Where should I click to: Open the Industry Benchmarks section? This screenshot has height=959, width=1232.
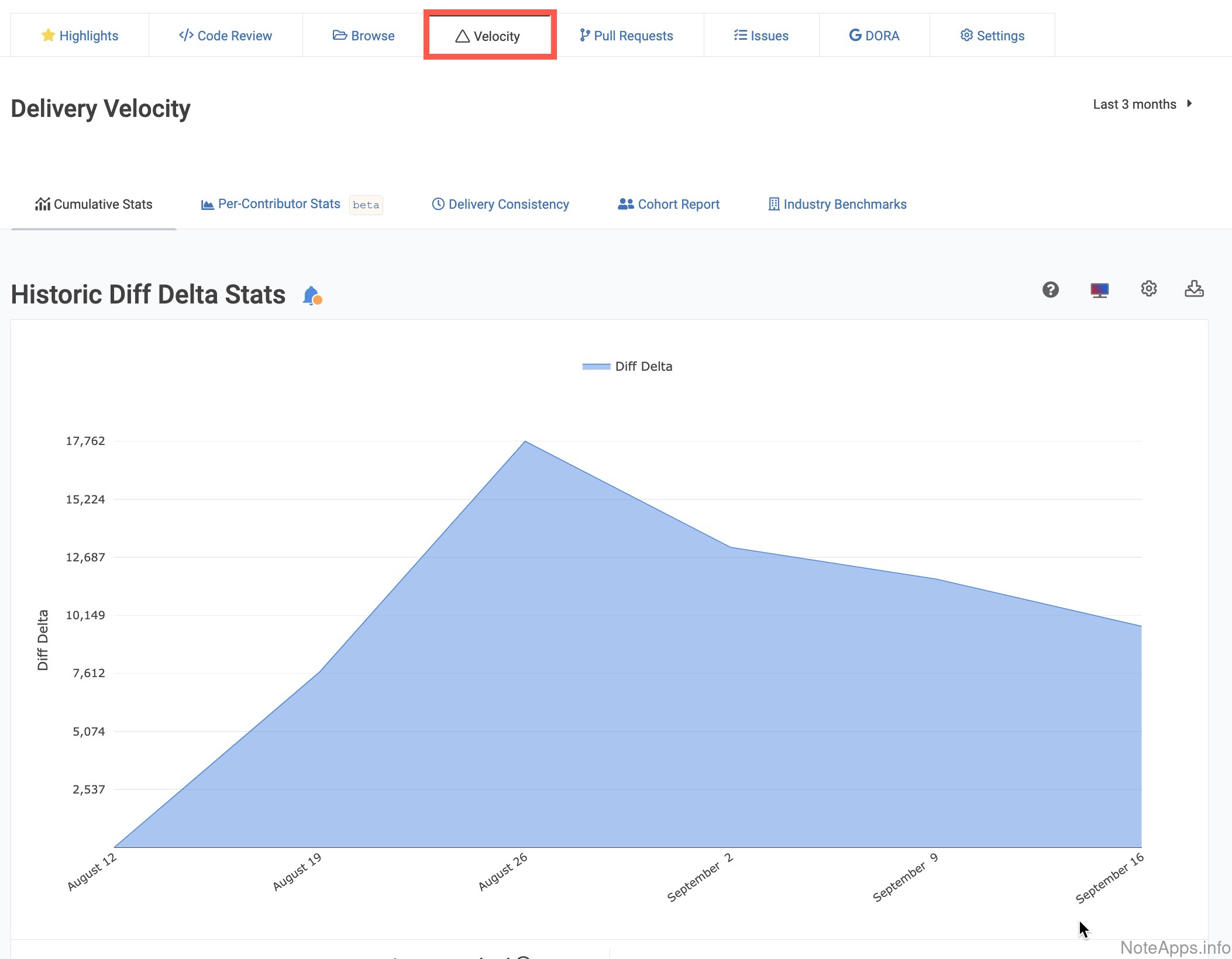tap(837, 204)
